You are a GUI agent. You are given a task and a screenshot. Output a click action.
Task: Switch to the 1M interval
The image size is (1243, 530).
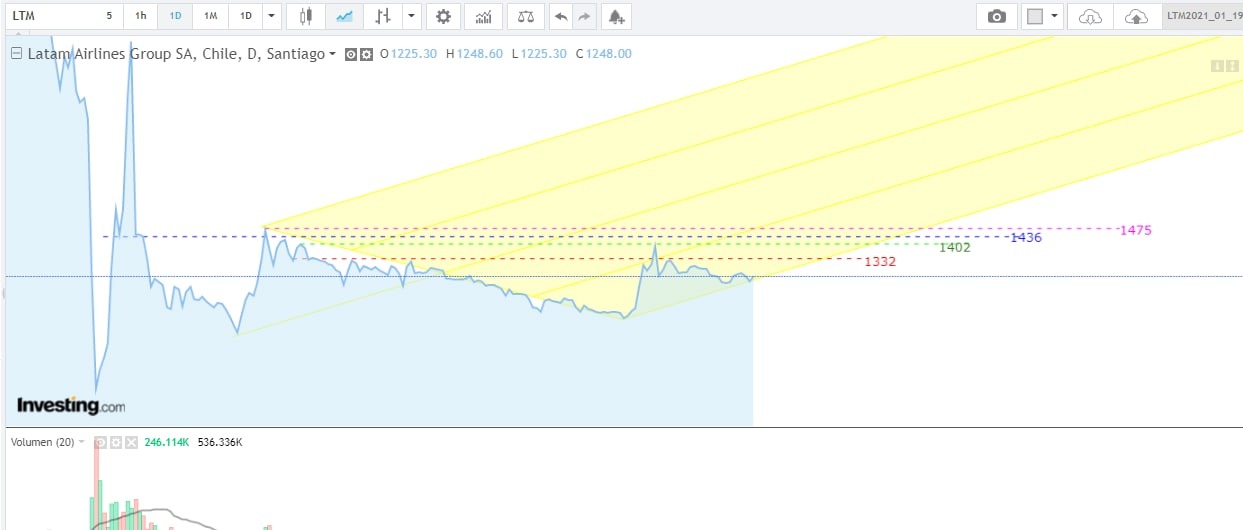tap(210, 16)
